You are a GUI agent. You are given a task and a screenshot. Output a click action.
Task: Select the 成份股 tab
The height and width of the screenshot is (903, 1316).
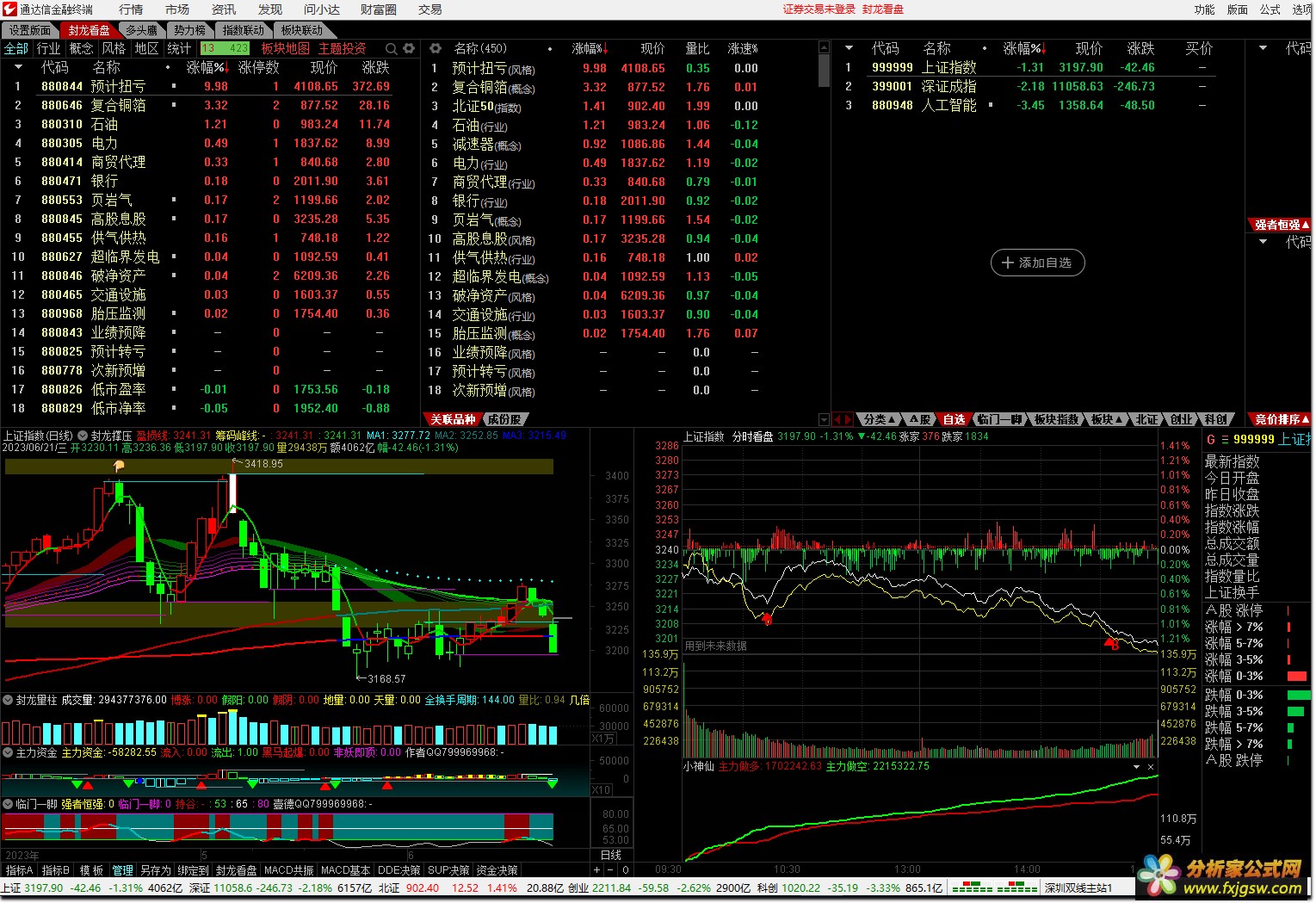coord(504,419)
